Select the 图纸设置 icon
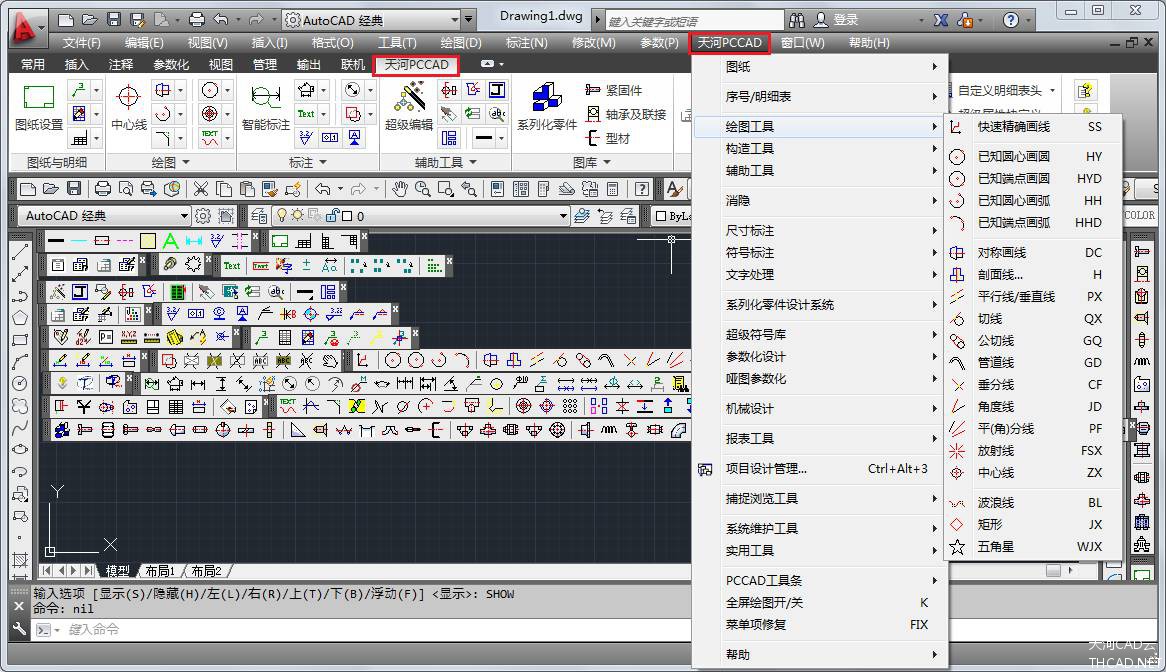Screen dimensions: 1166x672 pos(38,105)
